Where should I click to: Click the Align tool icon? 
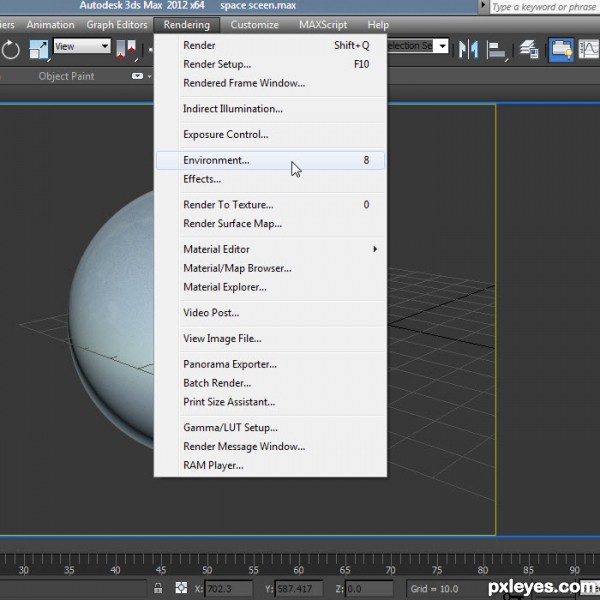[497, 50]
